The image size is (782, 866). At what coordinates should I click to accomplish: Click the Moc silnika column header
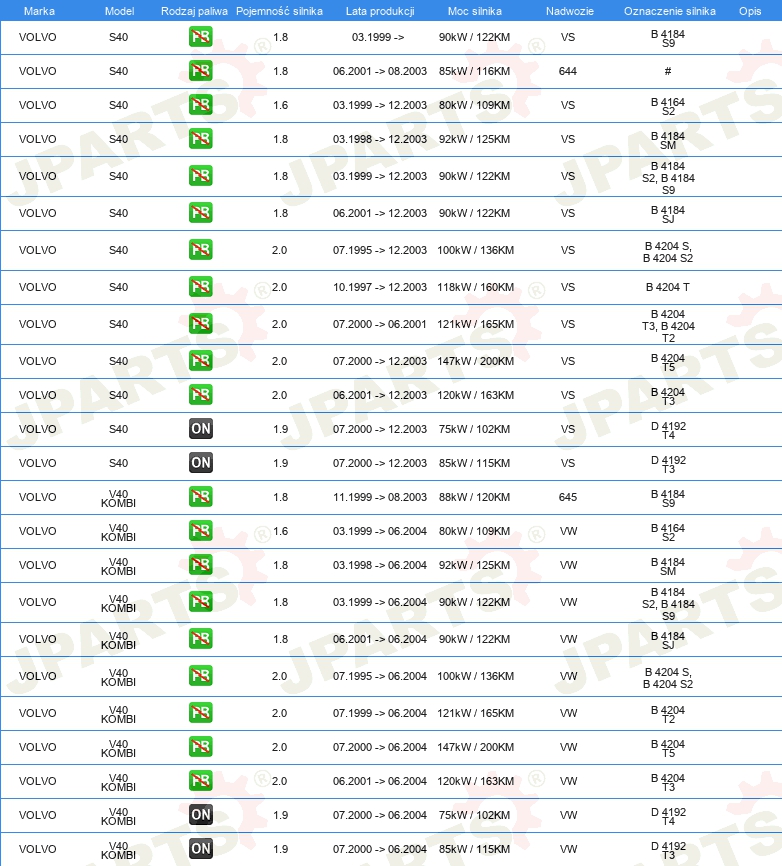click(475, 11)
